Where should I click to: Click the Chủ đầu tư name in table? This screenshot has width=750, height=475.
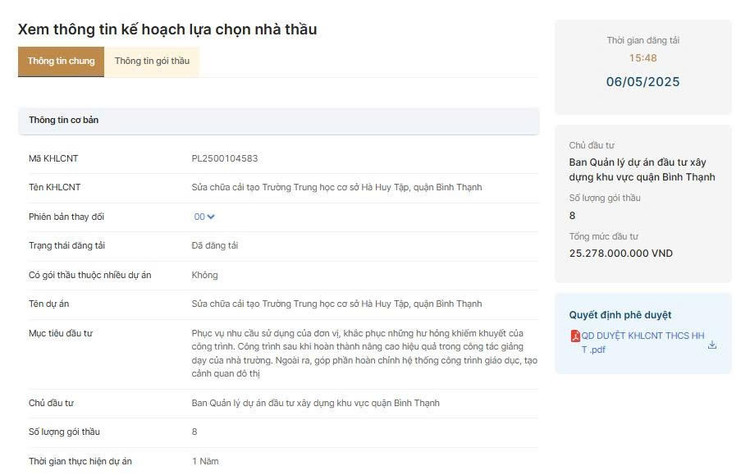315,403
